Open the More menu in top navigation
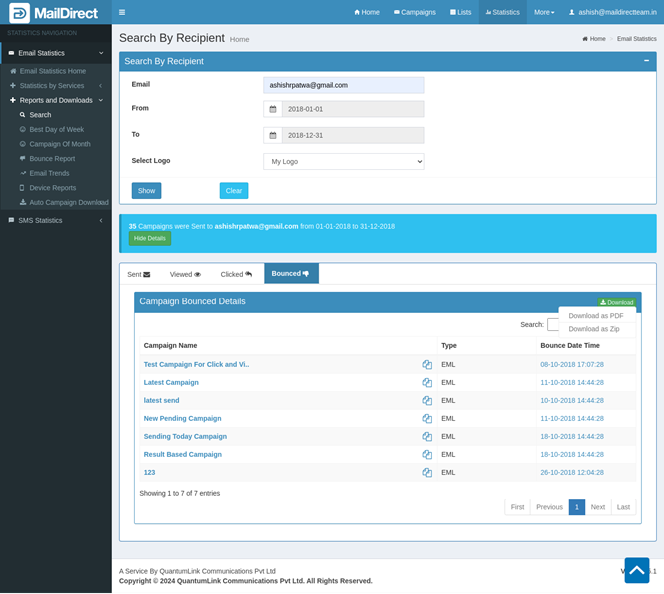The width and height of the screenshot is (664, 594). (x=544, y=12)
